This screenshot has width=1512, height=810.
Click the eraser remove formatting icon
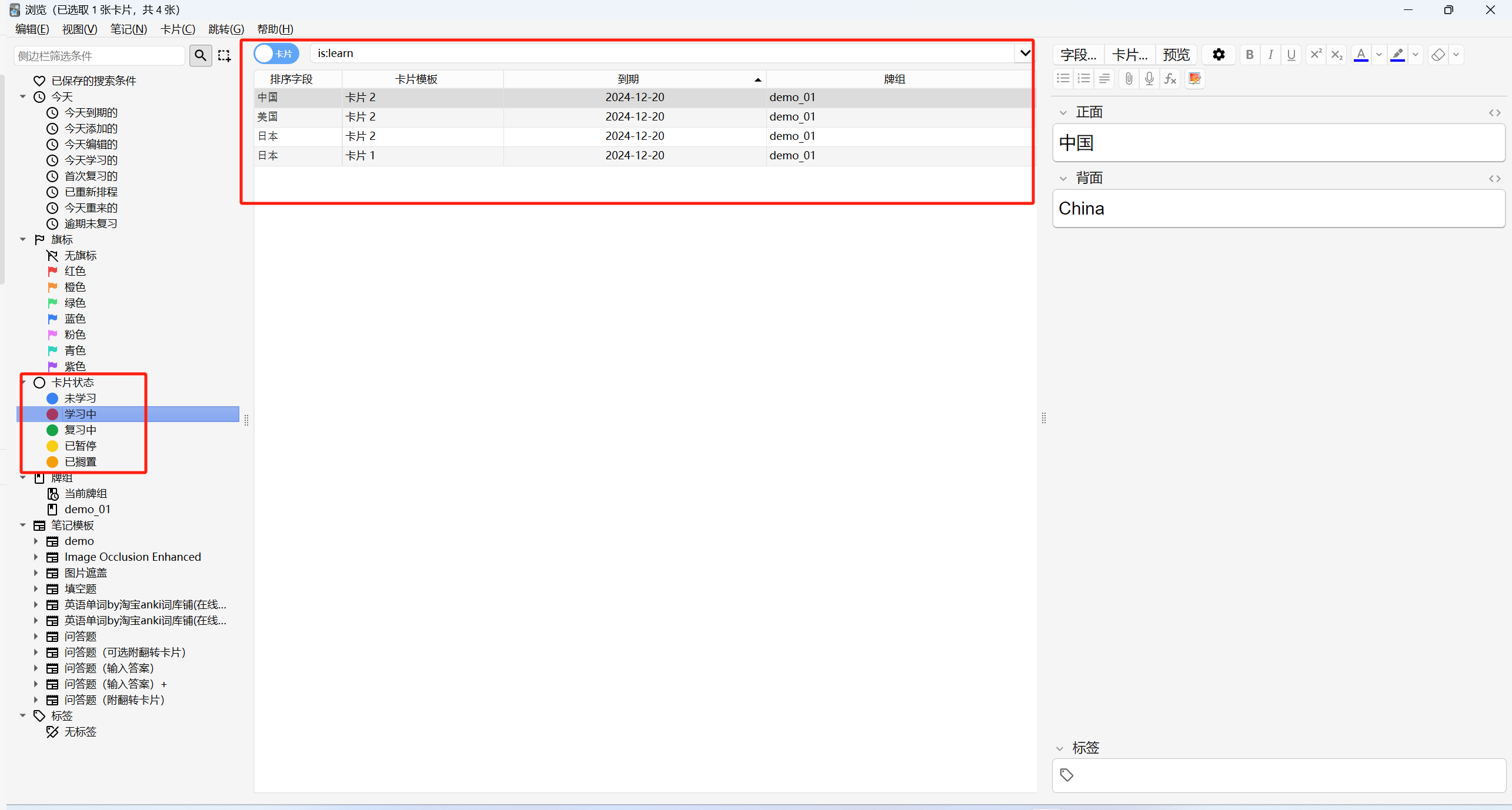[1437, 55]
